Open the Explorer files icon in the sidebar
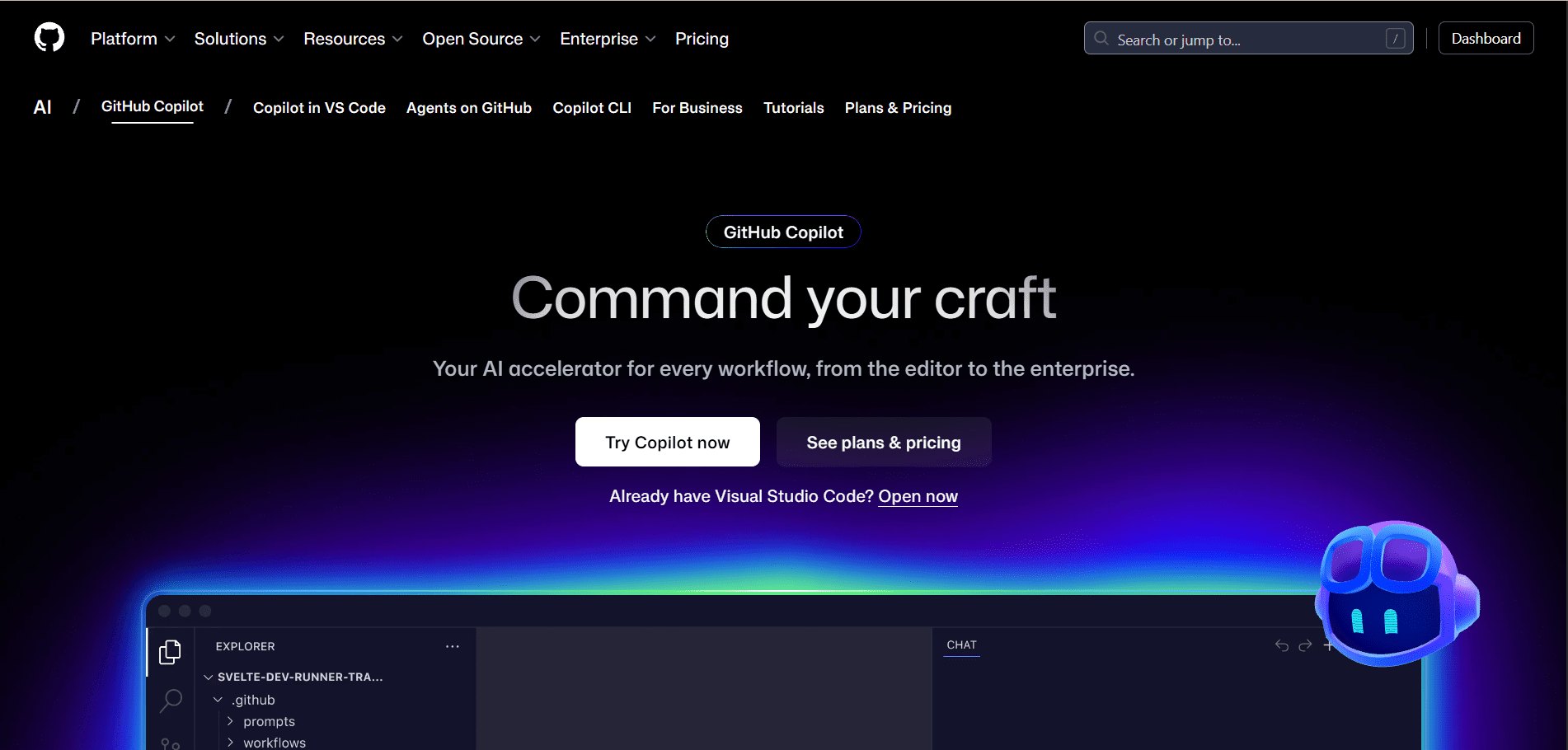 click(x=170, y=652)
